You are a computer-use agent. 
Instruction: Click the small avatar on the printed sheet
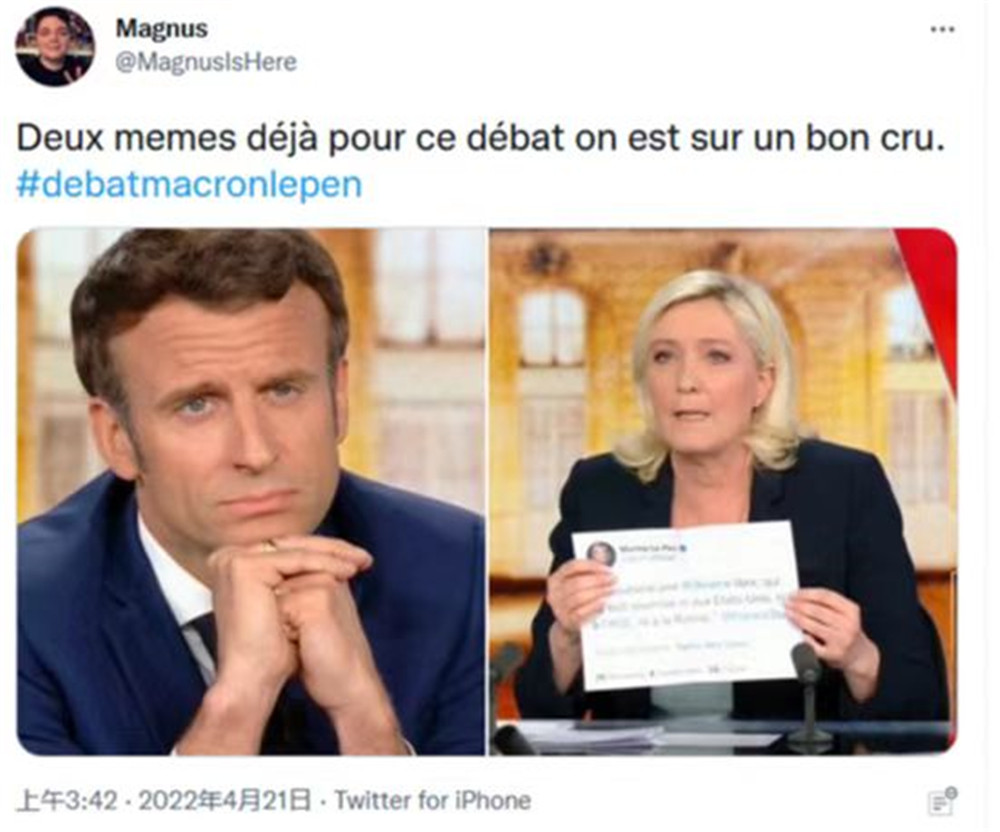[x=601, y=553]
